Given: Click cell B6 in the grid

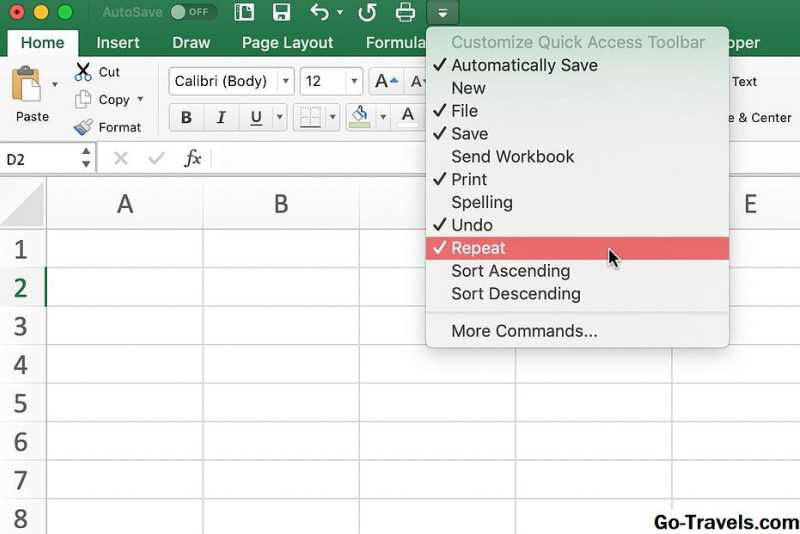Looking at the screenshot, I should [281, 442].
